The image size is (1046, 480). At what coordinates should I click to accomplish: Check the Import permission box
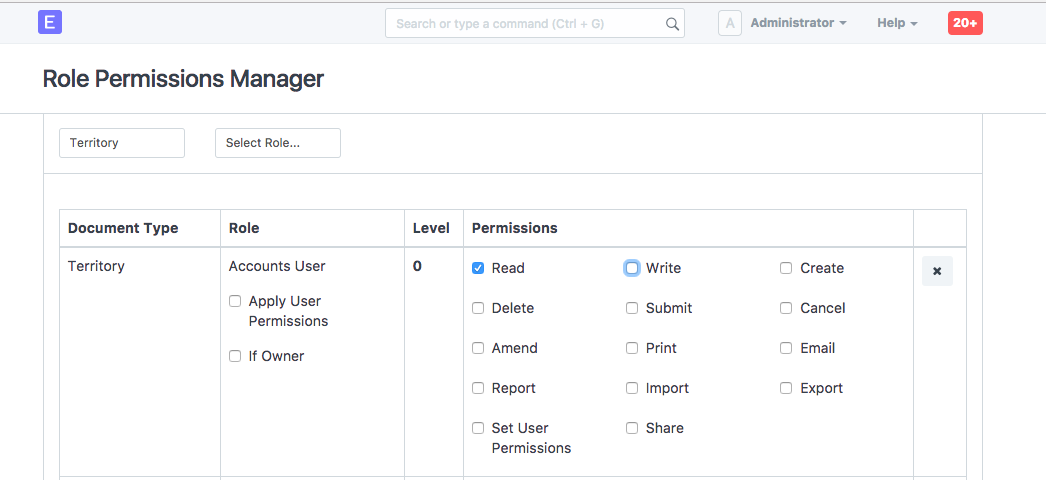632,388
